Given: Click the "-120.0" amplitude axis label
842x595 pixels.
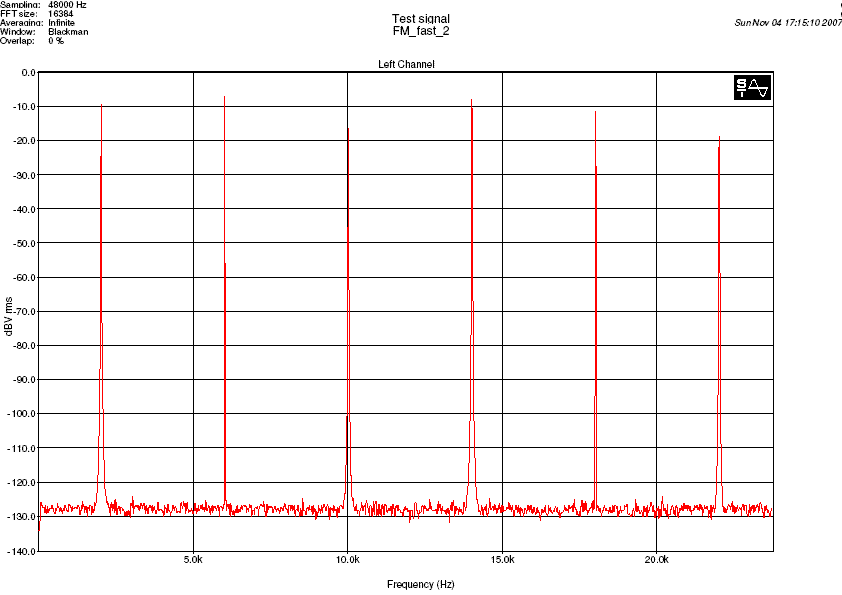Looking at the screenshot, I should [21, 482].
